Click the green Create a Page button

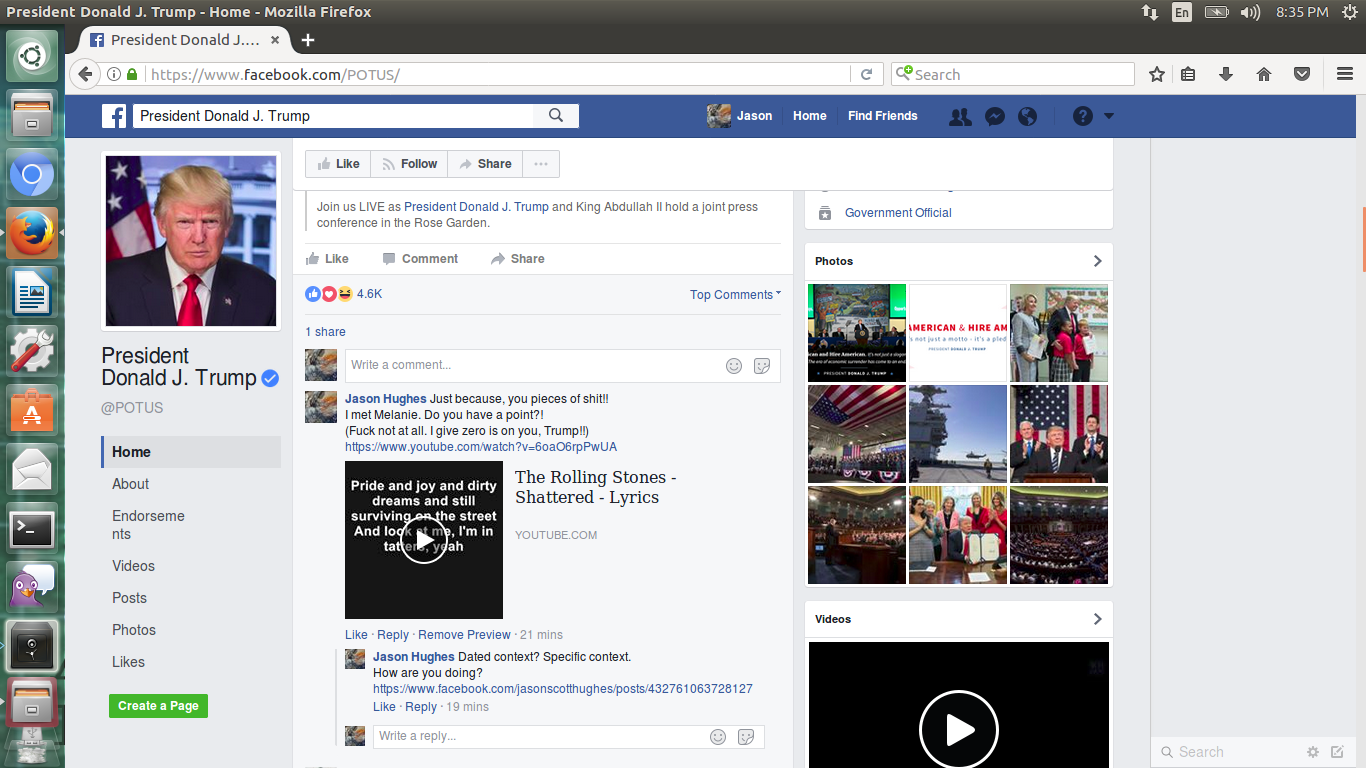pos(158,706)
